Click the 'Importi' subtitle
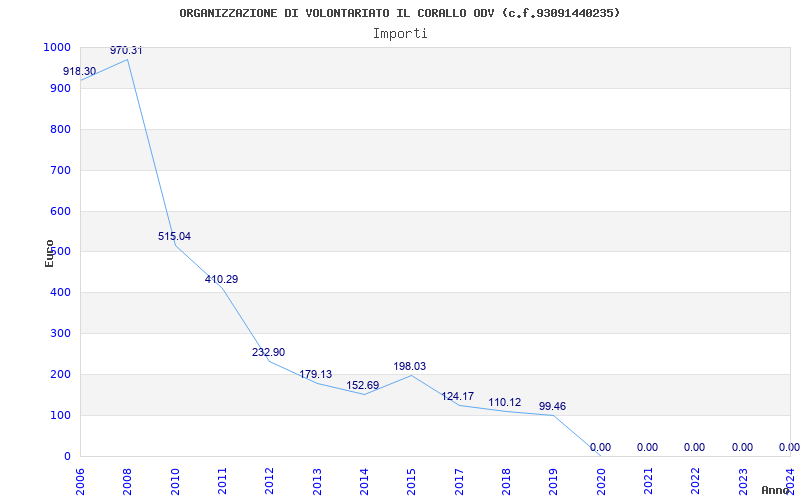800x500 pixels. [x=400, y=34]
